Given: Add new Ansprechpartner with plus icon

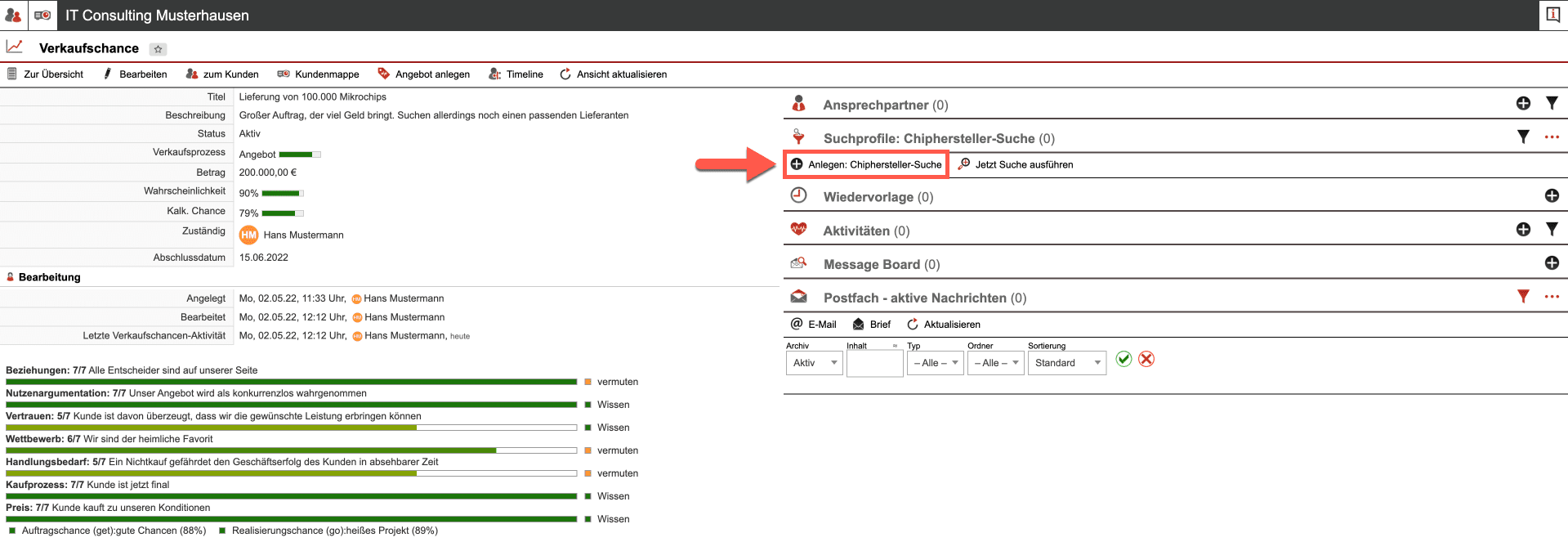Looking at the screenshot, I should 1523,104.
